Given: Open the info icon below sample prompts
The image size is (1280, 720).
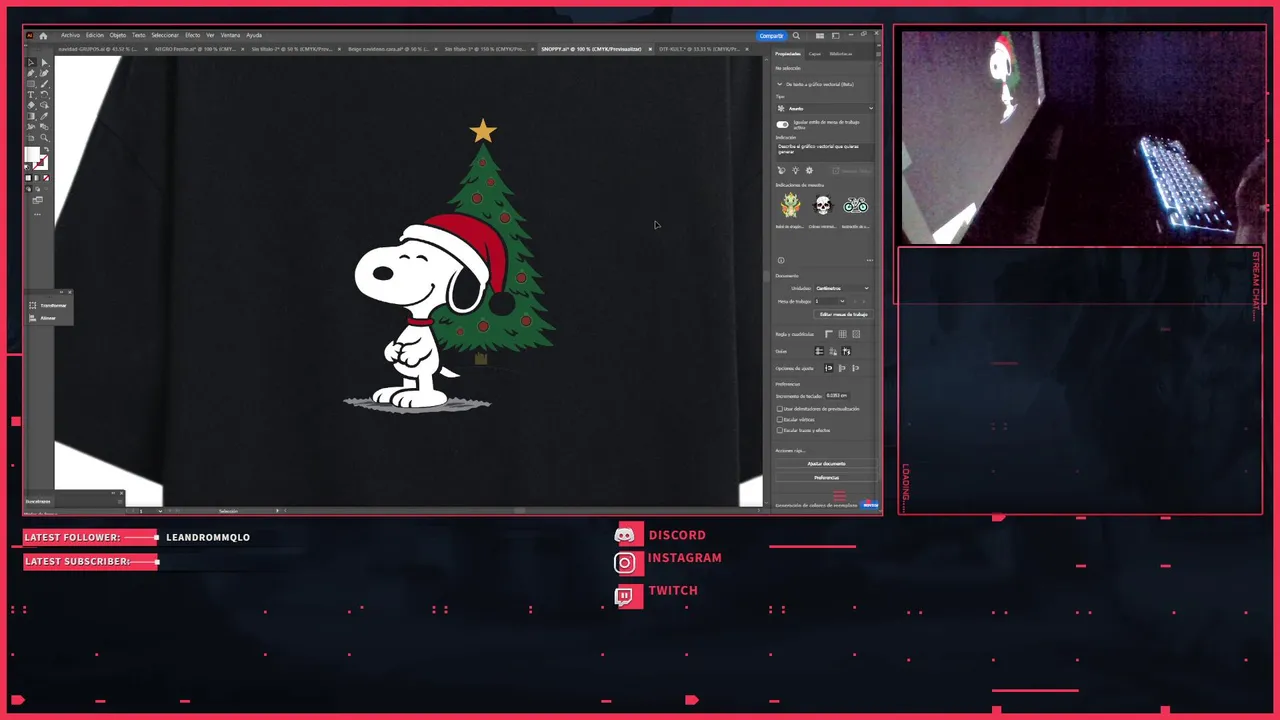Looking at the screenshot, I should click(x=781, y=260).
